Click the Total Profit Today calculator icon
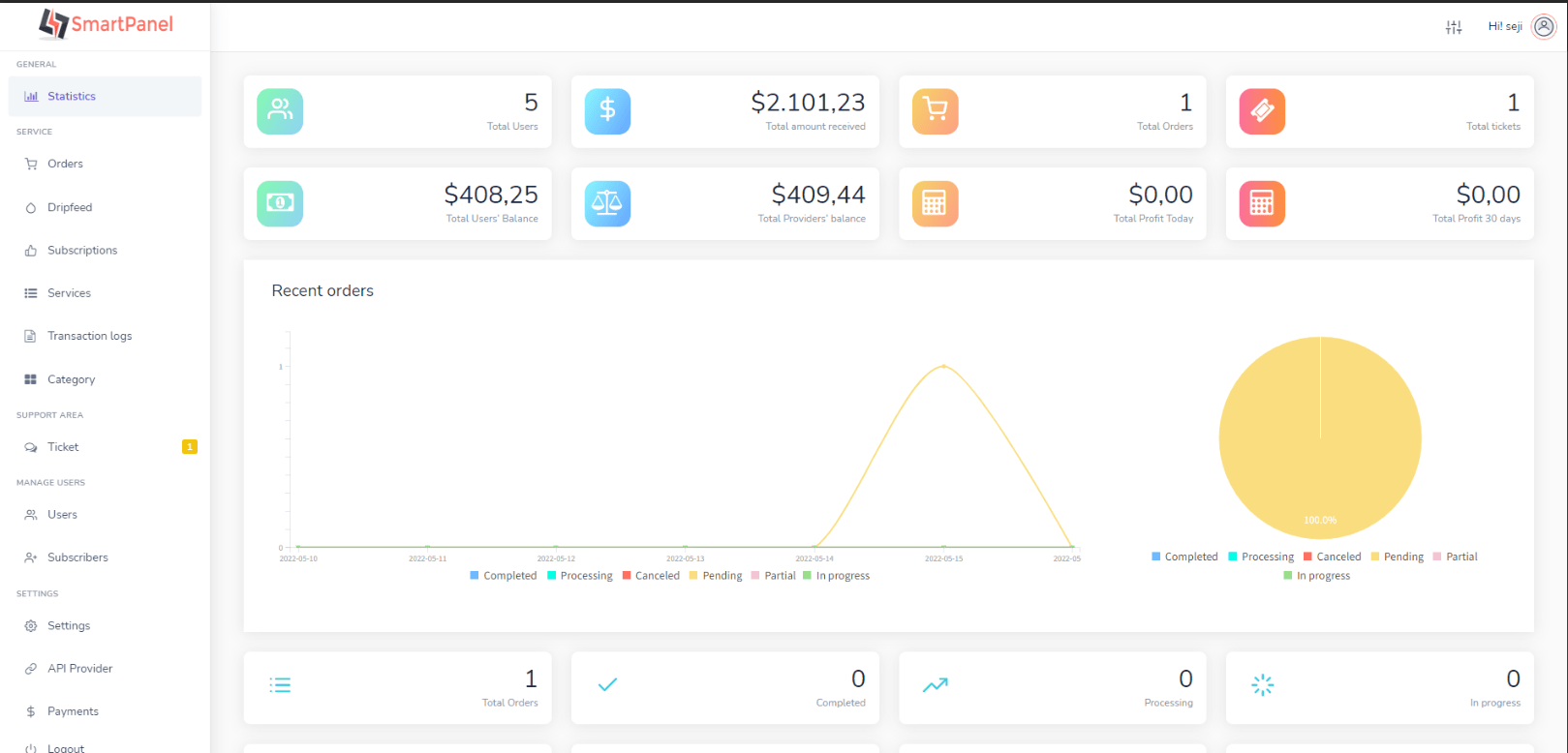This screenshot has width=1568, height=753. coord(935,203)
